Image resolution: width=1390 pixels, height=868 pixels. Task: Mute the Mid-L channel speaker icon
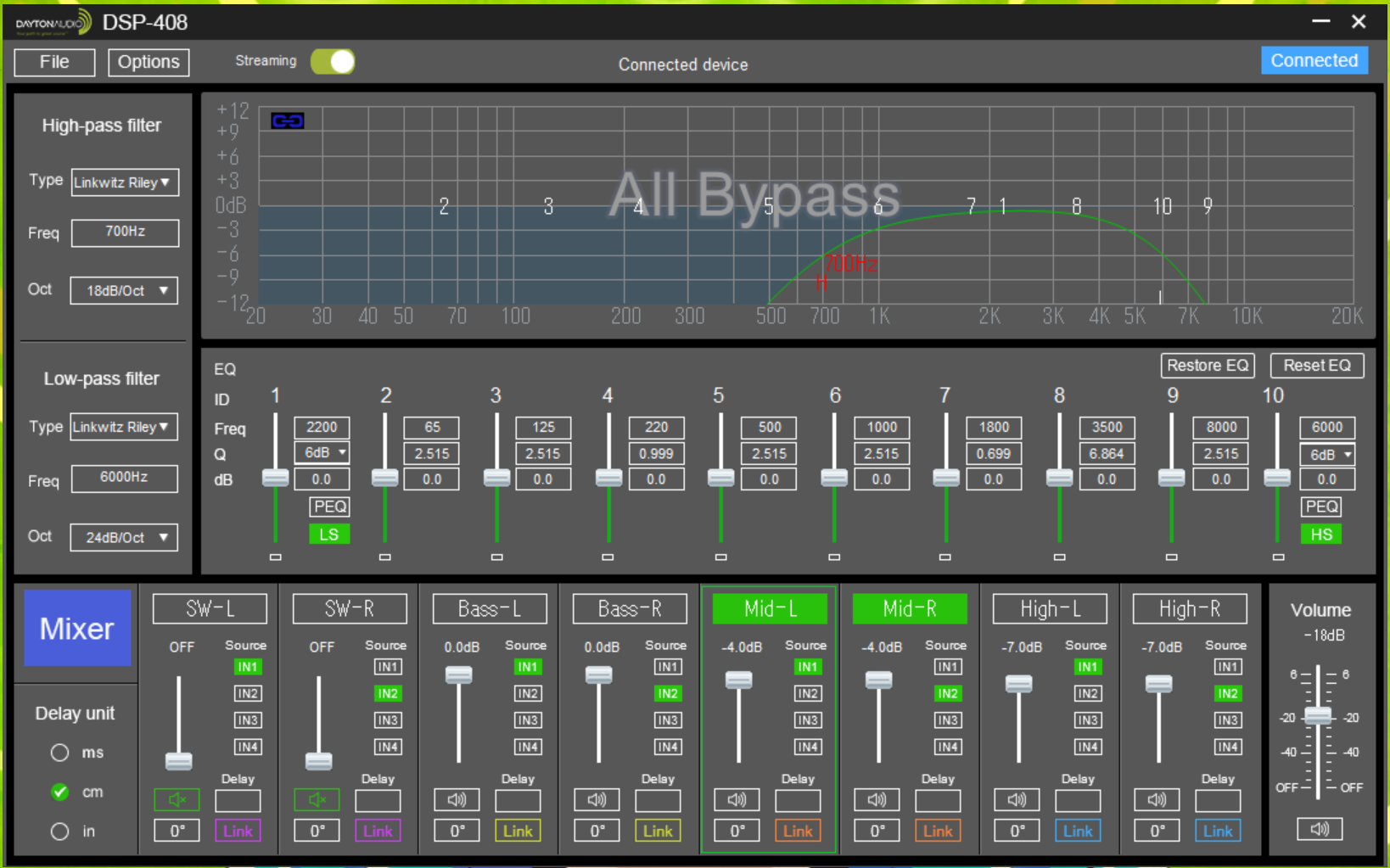tap(737, 799)
